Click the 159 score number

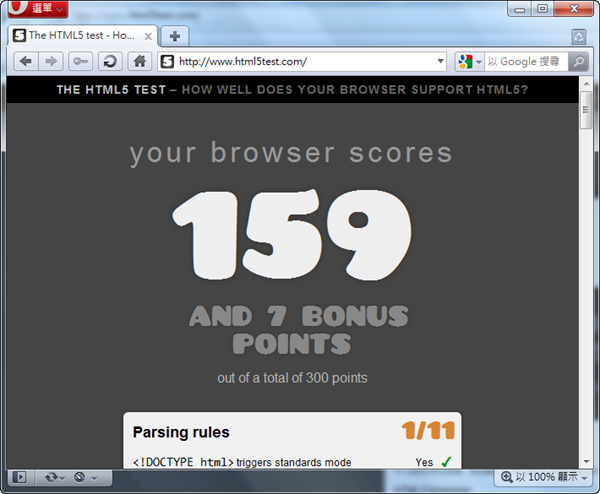coord(292,235)
